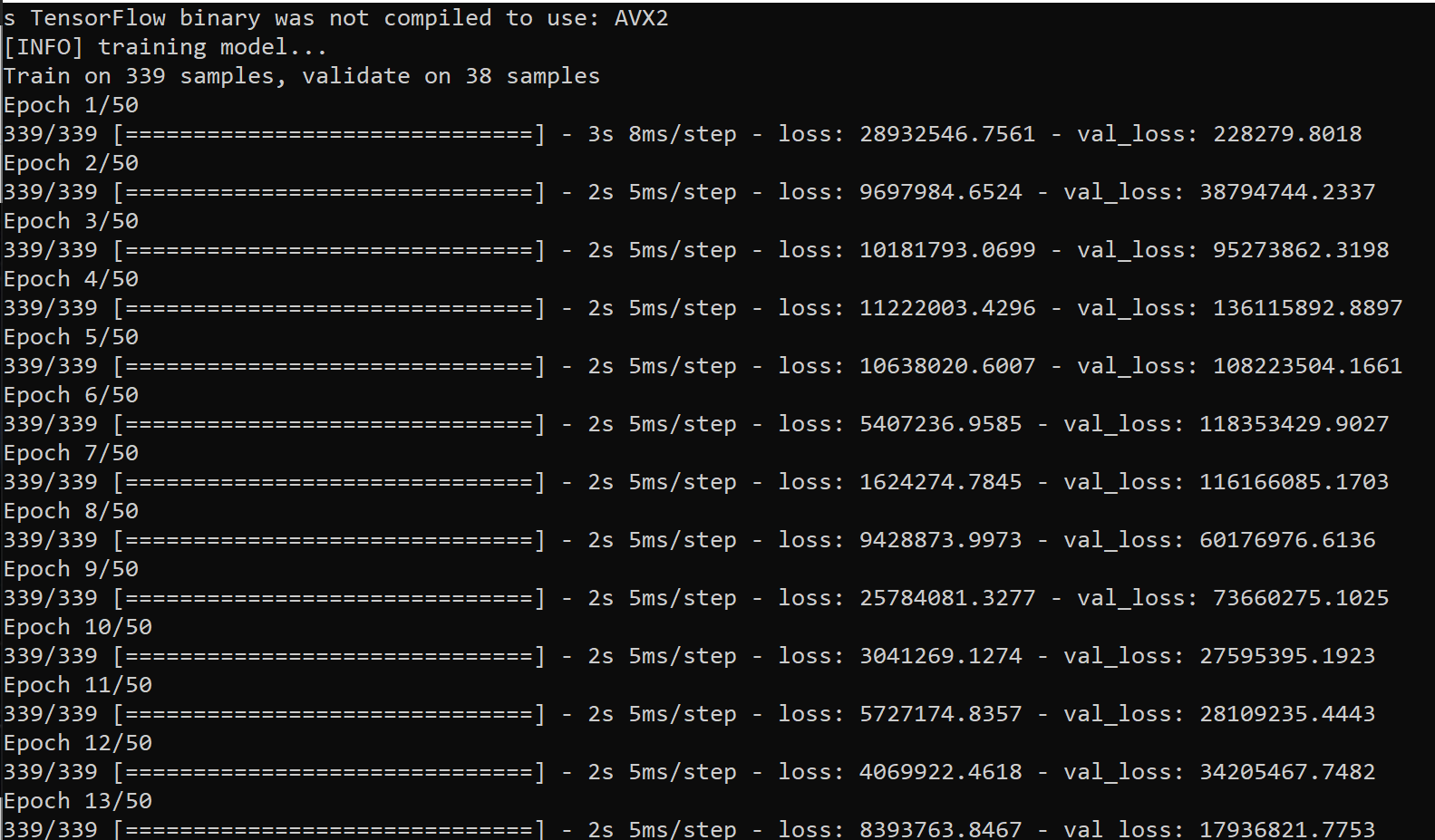1435x840 pixels.
Task: Click the "339/339" counter in epoch 10 row
Action: [51, 656]
